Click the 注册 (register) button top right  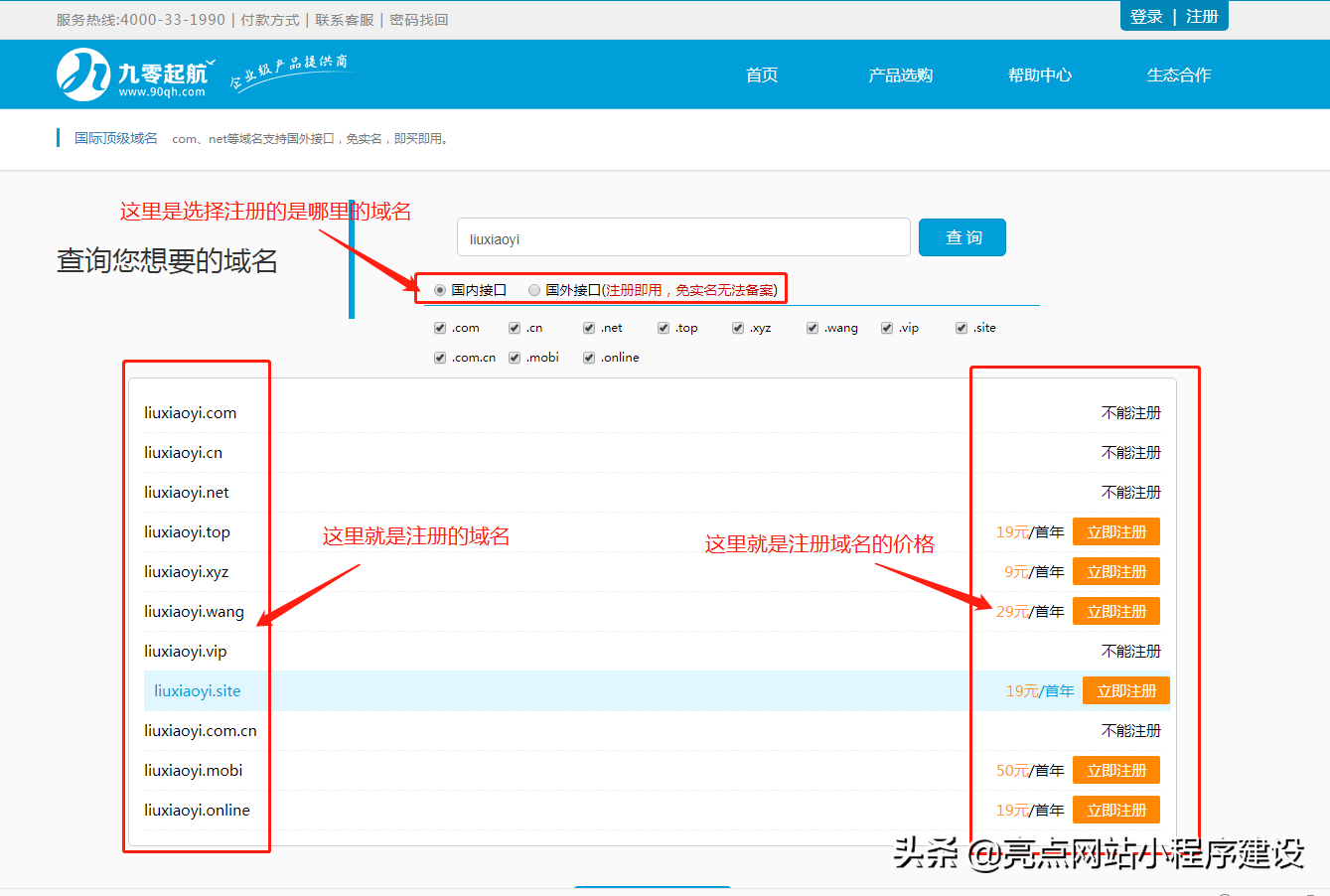point(1203,16)
